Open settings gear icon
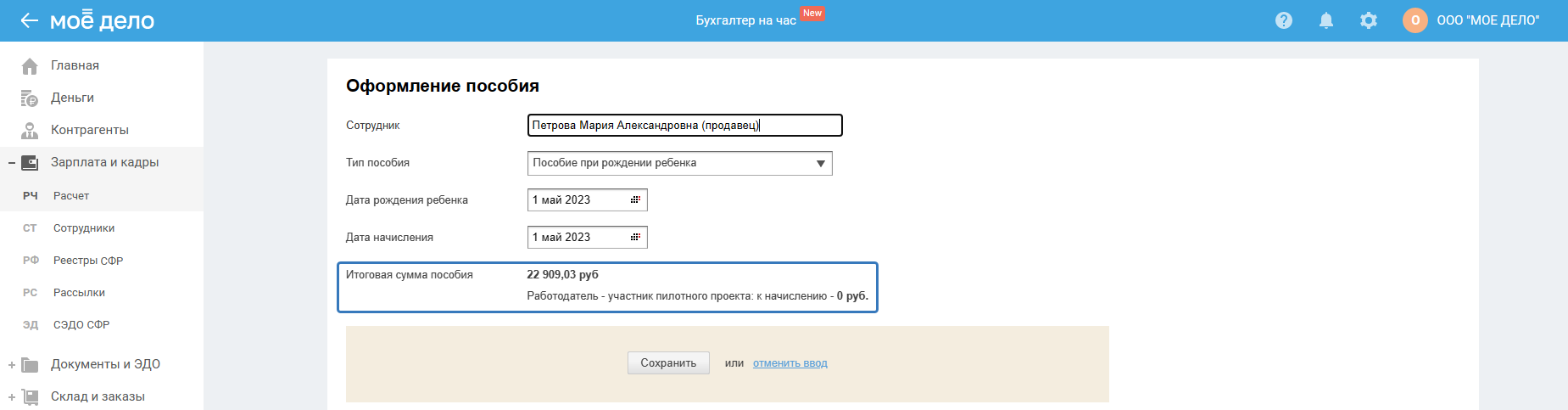Viewport: 1568px width, 410px height. (x=1369, y=20)
